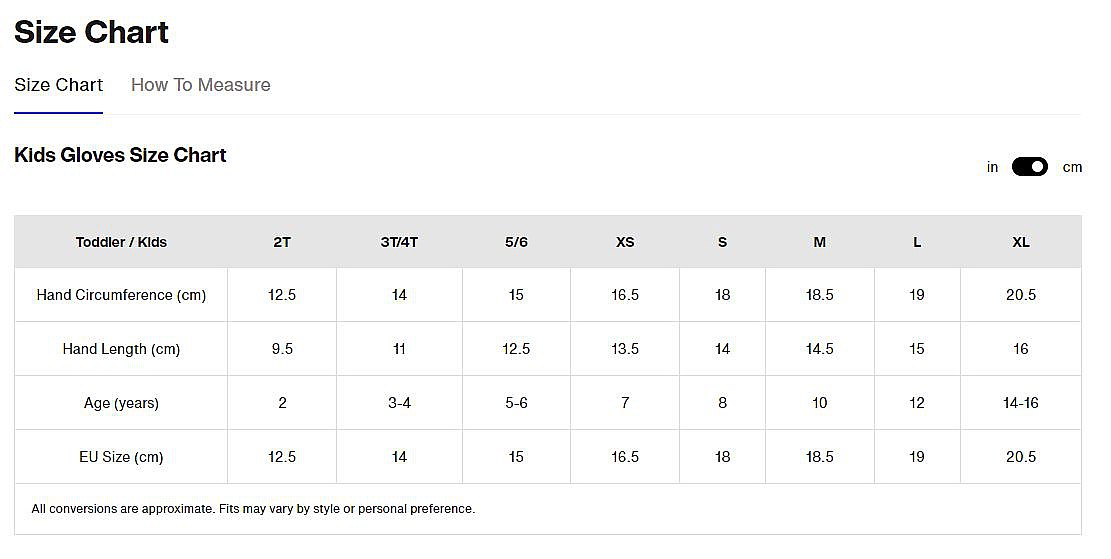
Task: Select the Size Chart tab
Action: (x=58, y=85)
